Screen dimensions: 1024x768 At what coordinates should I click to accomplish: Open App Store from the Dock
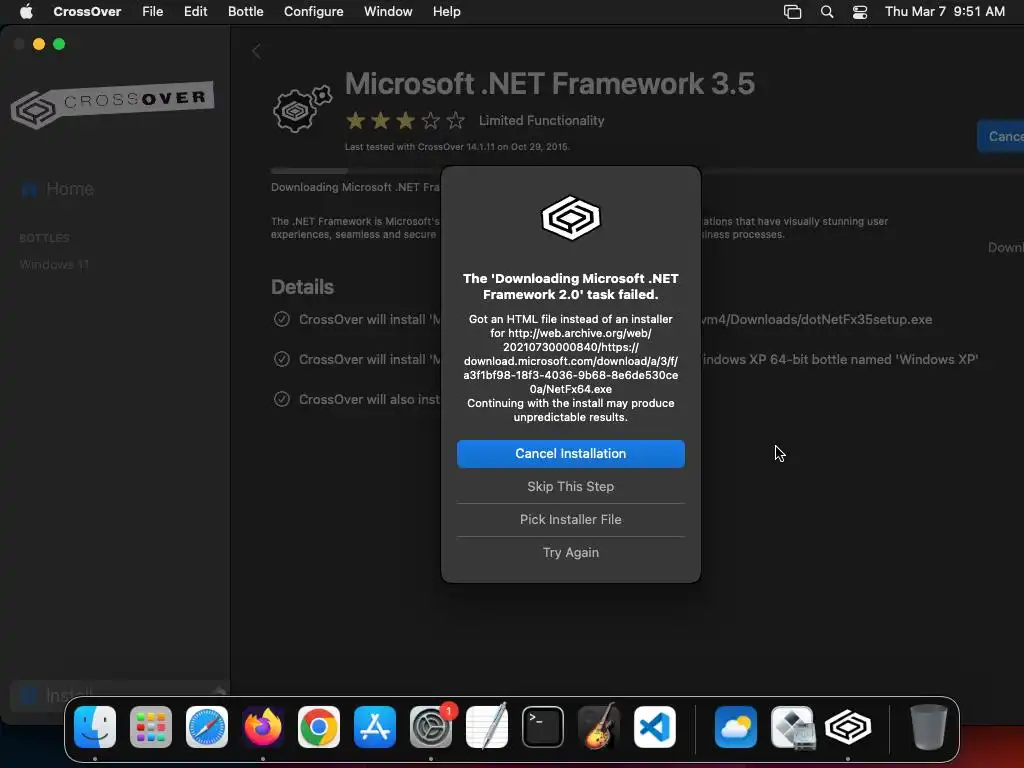point(375,727)
